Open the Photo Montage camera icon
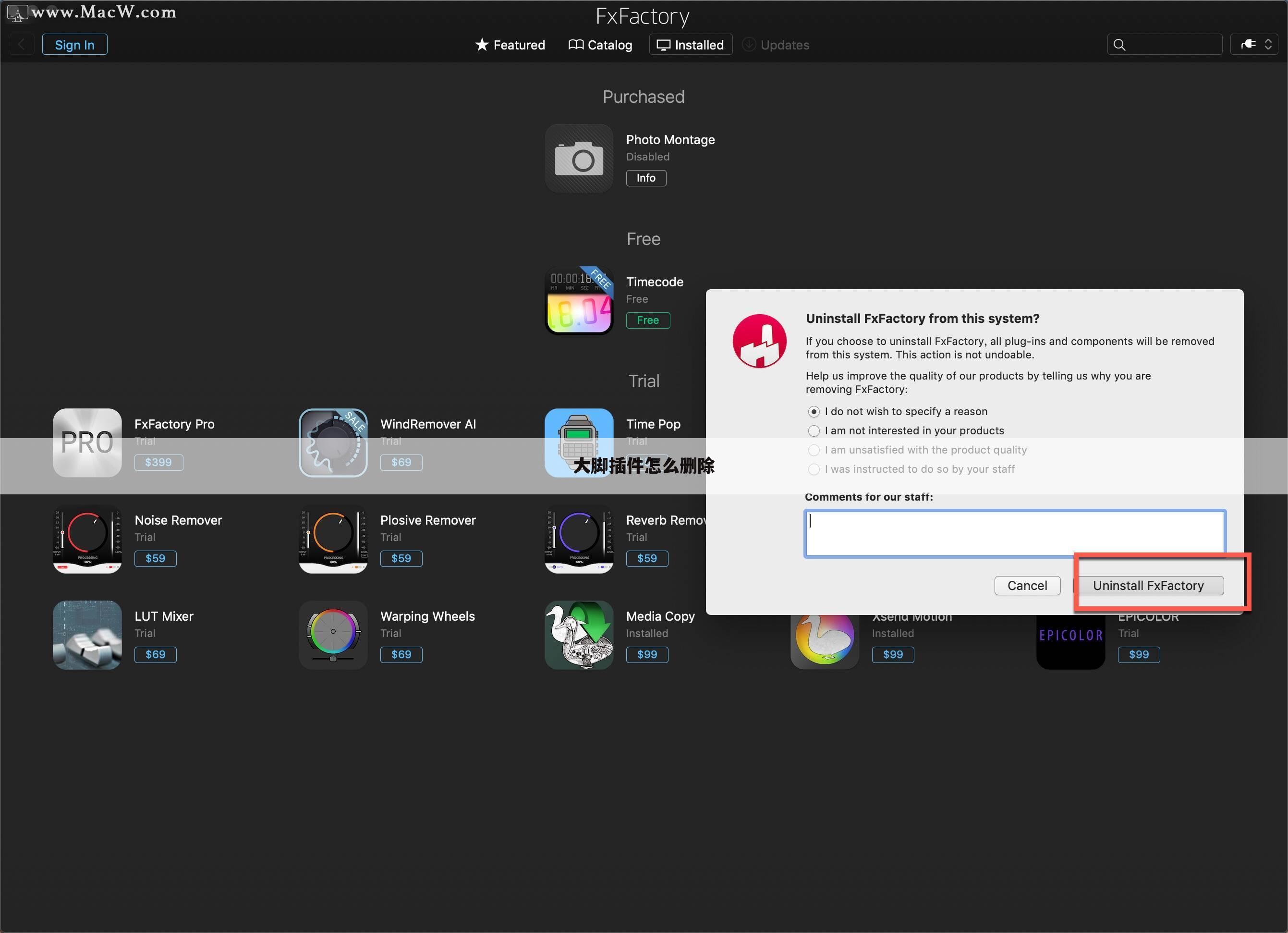The image size is (1288, 933). click(x=579, y=158)
